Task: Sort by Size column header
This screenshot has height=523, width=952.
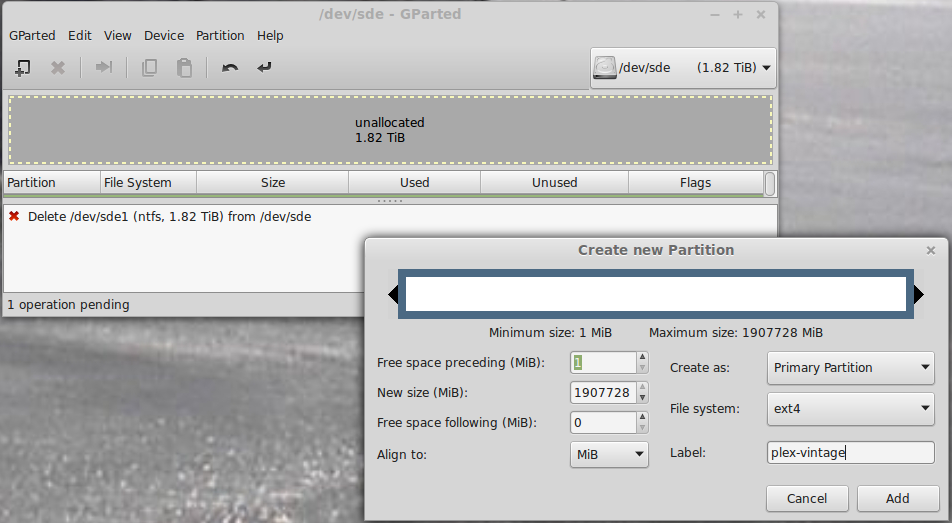Action: (x=273, y=183)
